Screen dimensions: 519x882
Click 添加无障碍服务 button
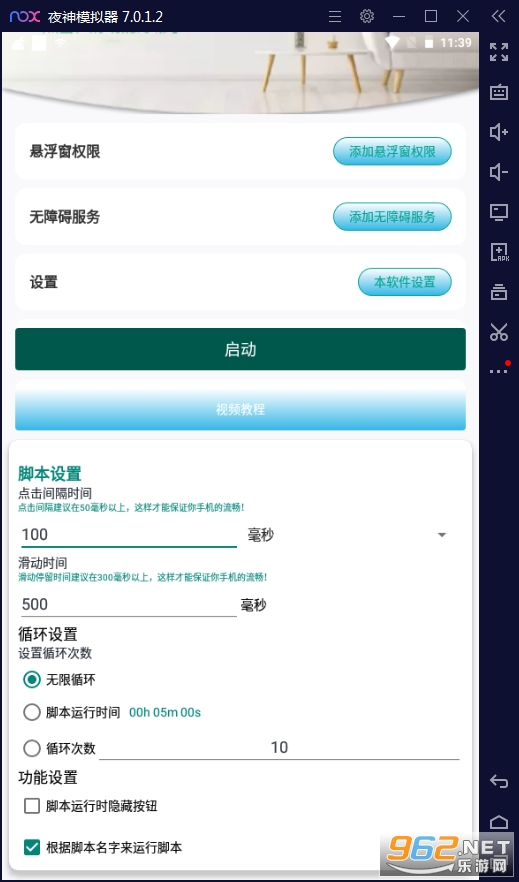[392, 217]
